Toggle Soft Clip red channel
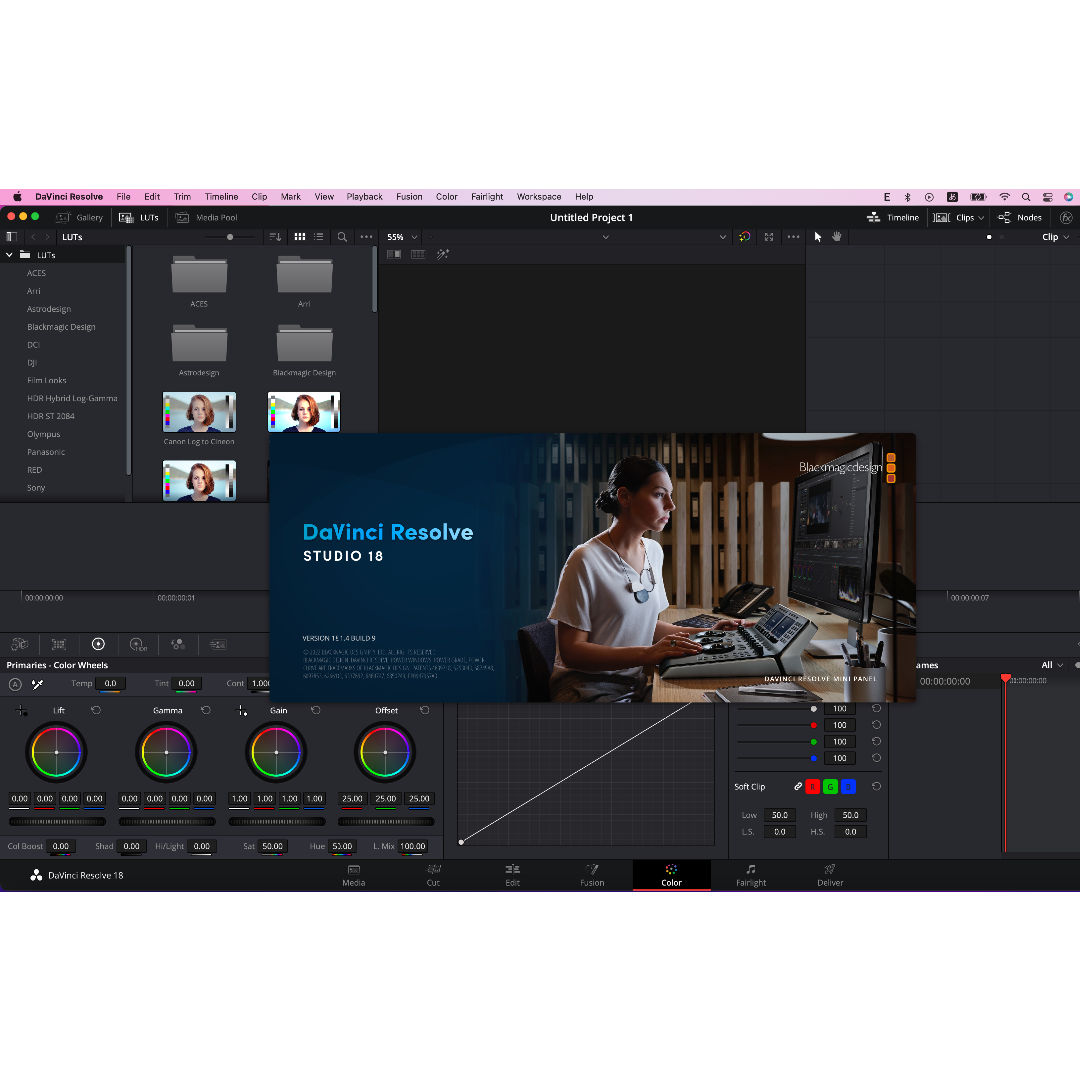This screenshot has height=1080, width=1080. pos(813,787)
